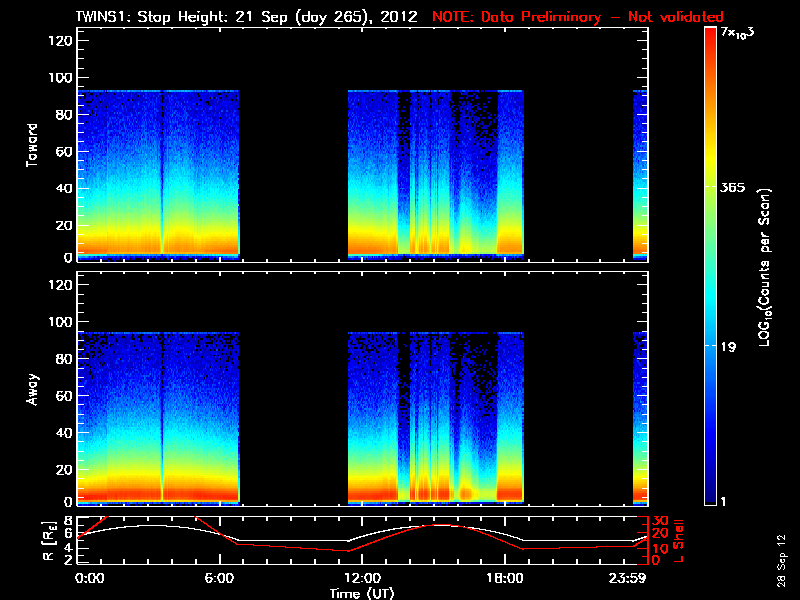This screenshot has height=600, width=800.
Task: Click the 12:00 time axis label
Action: [361, 578]
